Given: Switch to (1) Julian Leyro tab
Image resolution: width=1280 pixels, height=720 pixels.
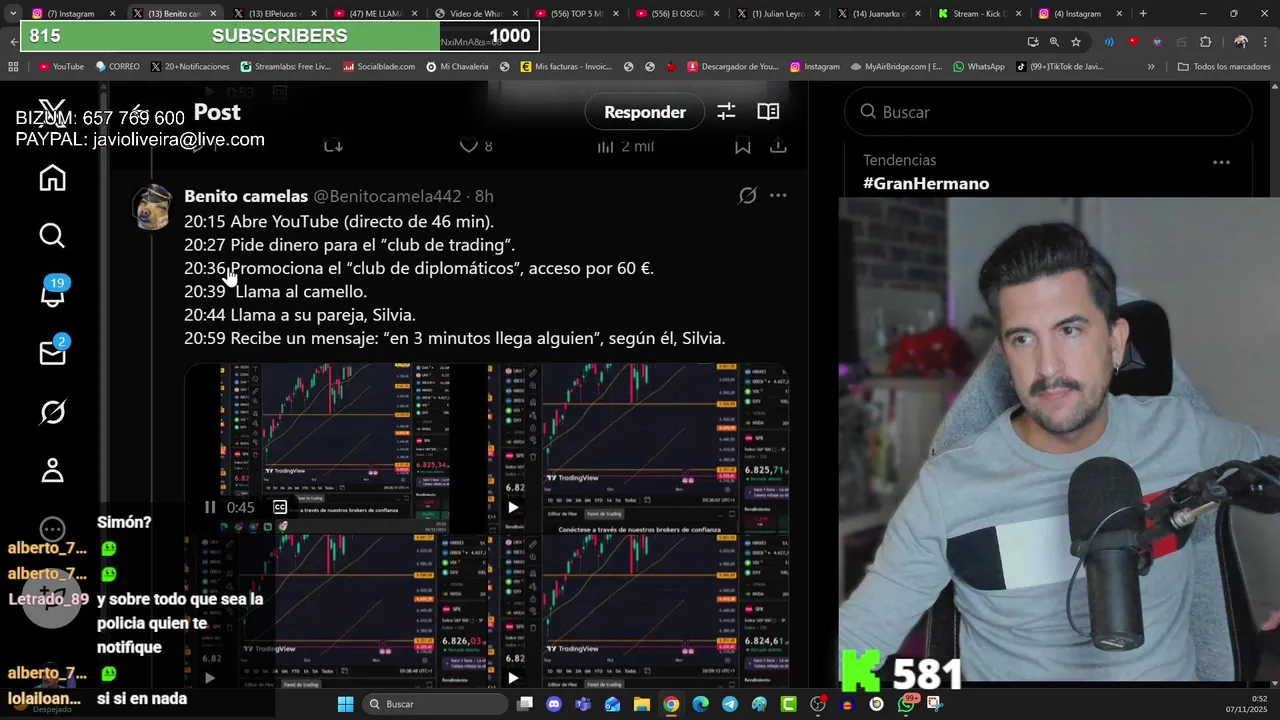Looking at the screenshot, I should coord(777,14).
